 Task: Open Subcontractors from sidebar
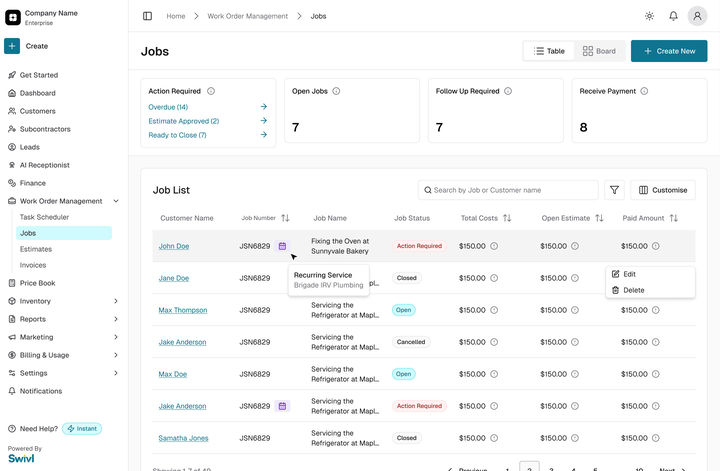pos(45,129)
